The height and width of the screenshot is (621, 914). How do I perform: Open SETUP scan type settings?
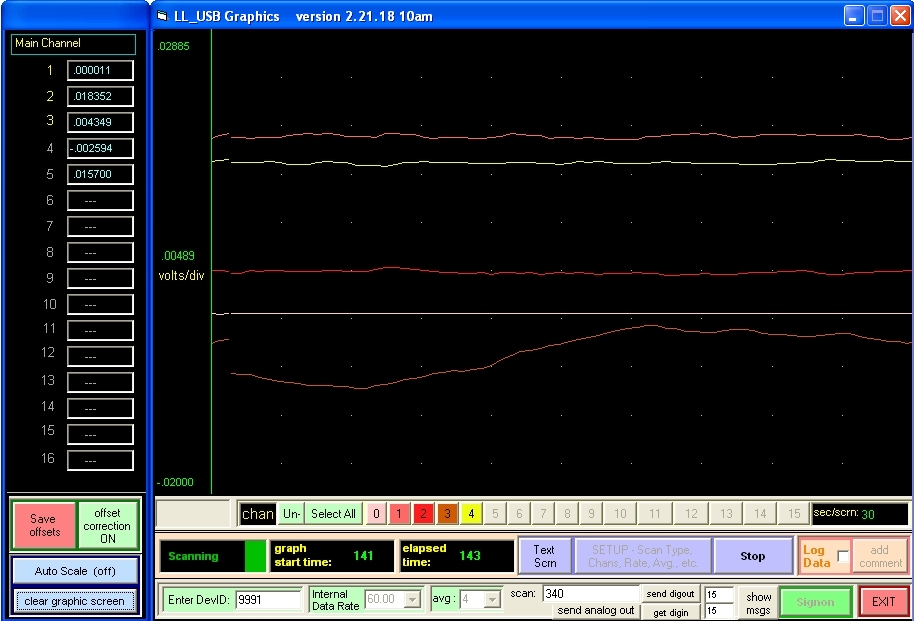pos(644,556)
